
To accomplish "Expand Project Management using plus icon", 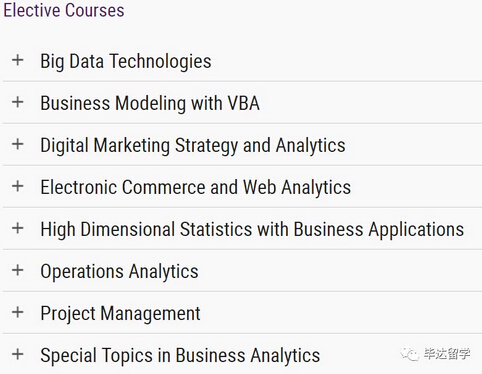I will click(18, 312).
